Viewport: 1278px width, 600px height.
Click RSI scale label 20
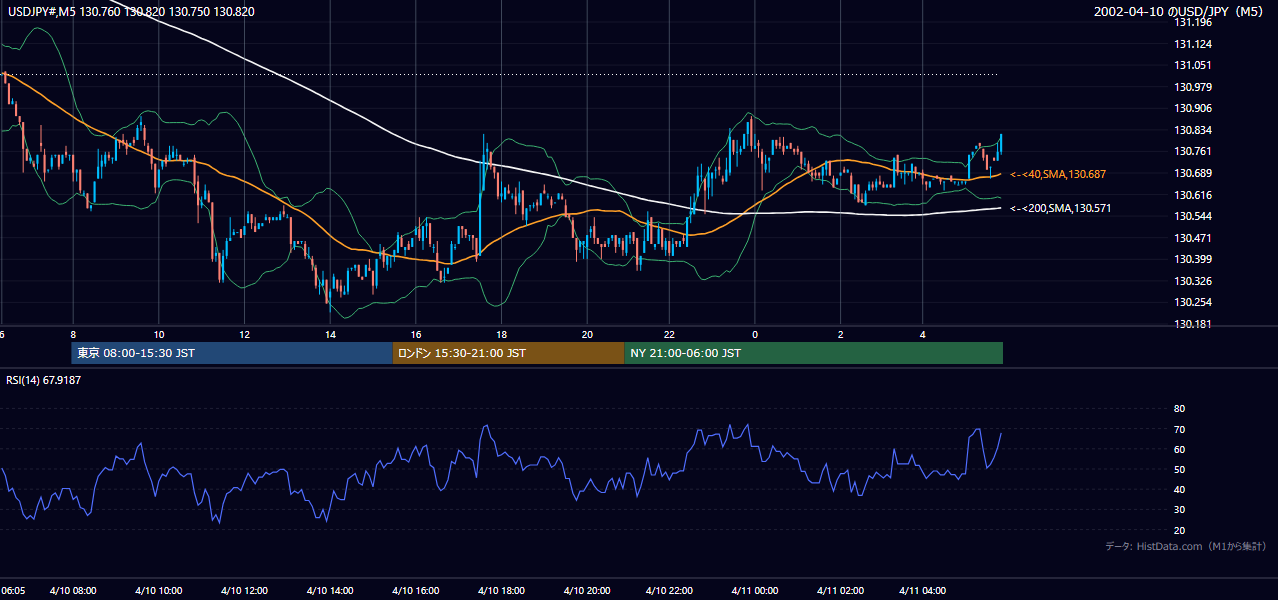point(1179,530)
